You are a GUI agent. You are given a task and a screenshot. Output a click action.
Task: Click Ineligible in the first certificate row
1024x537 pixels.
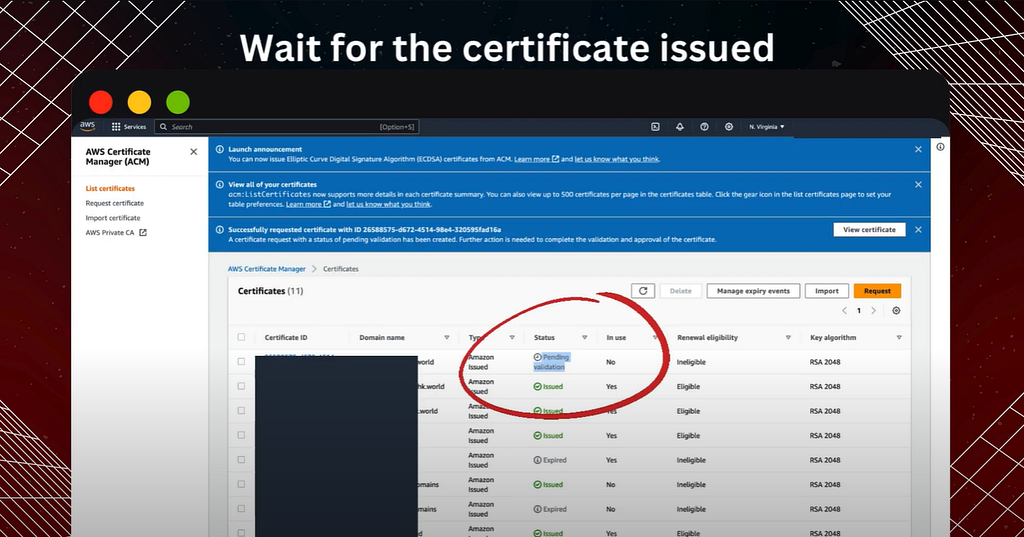click(691, 362)
